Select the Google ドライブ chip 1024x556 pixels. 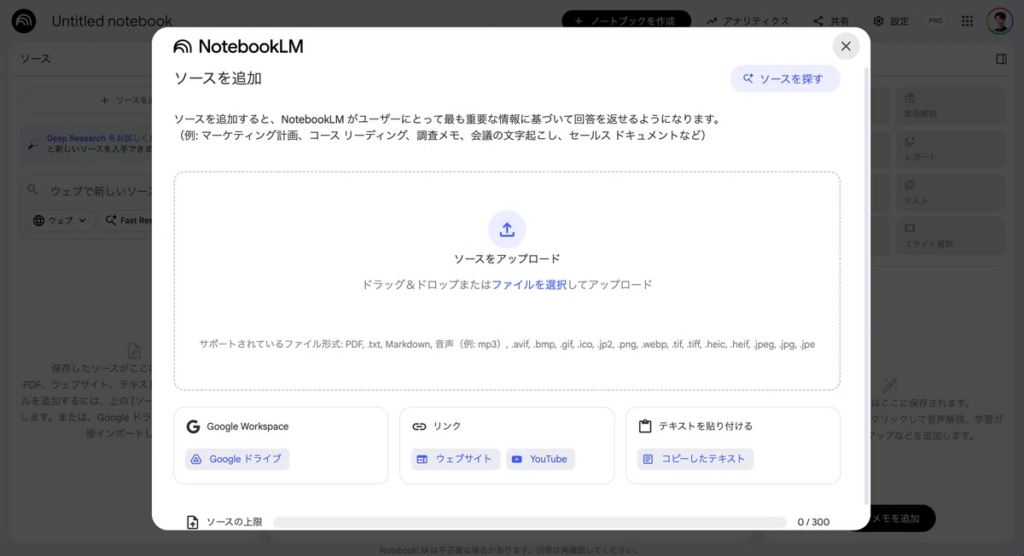tap(237, 459)
